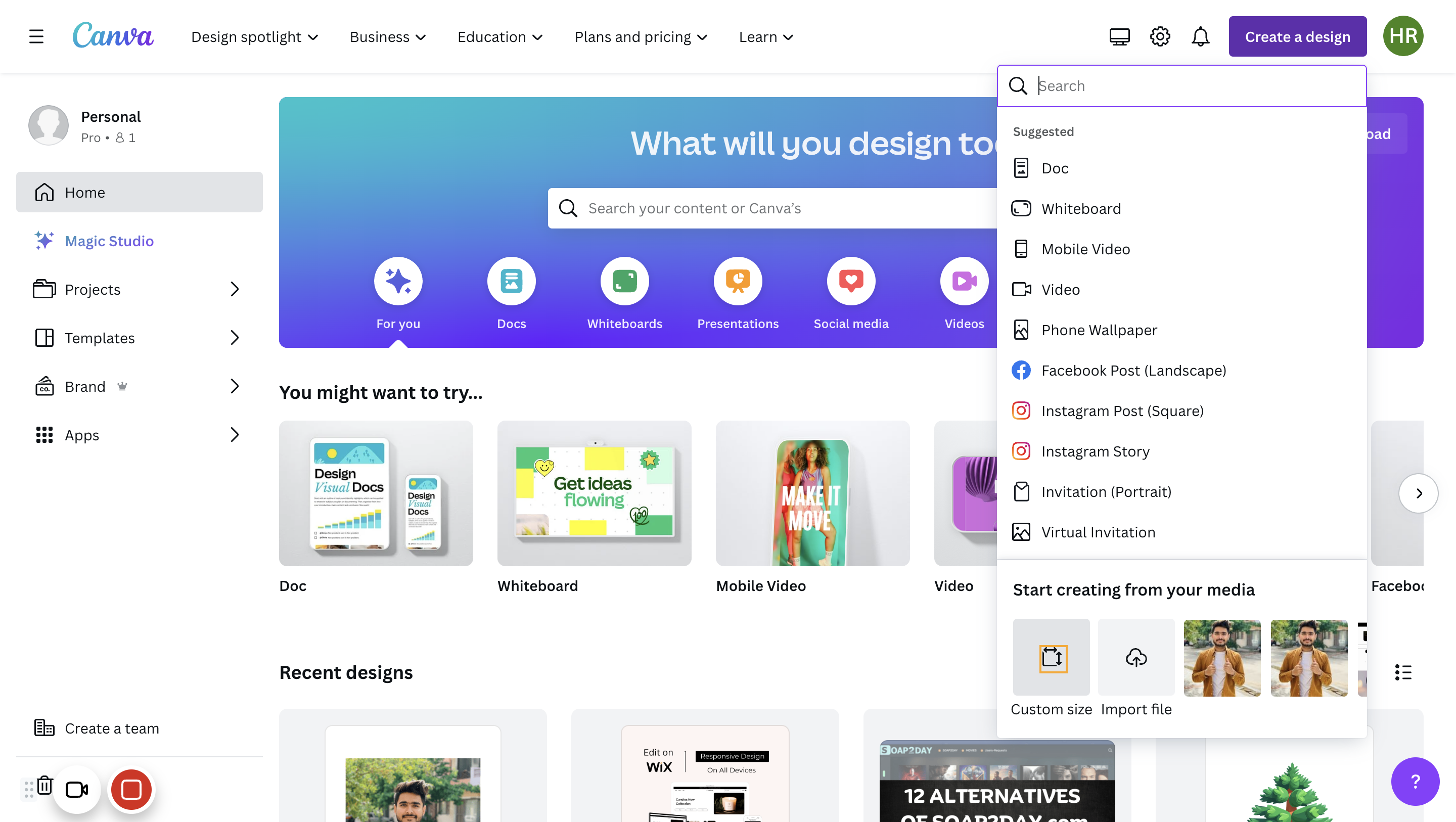Screen dimensions: 1456x822
Task: Open Magic Studio link in sidebar
Action: click(109, 241)
